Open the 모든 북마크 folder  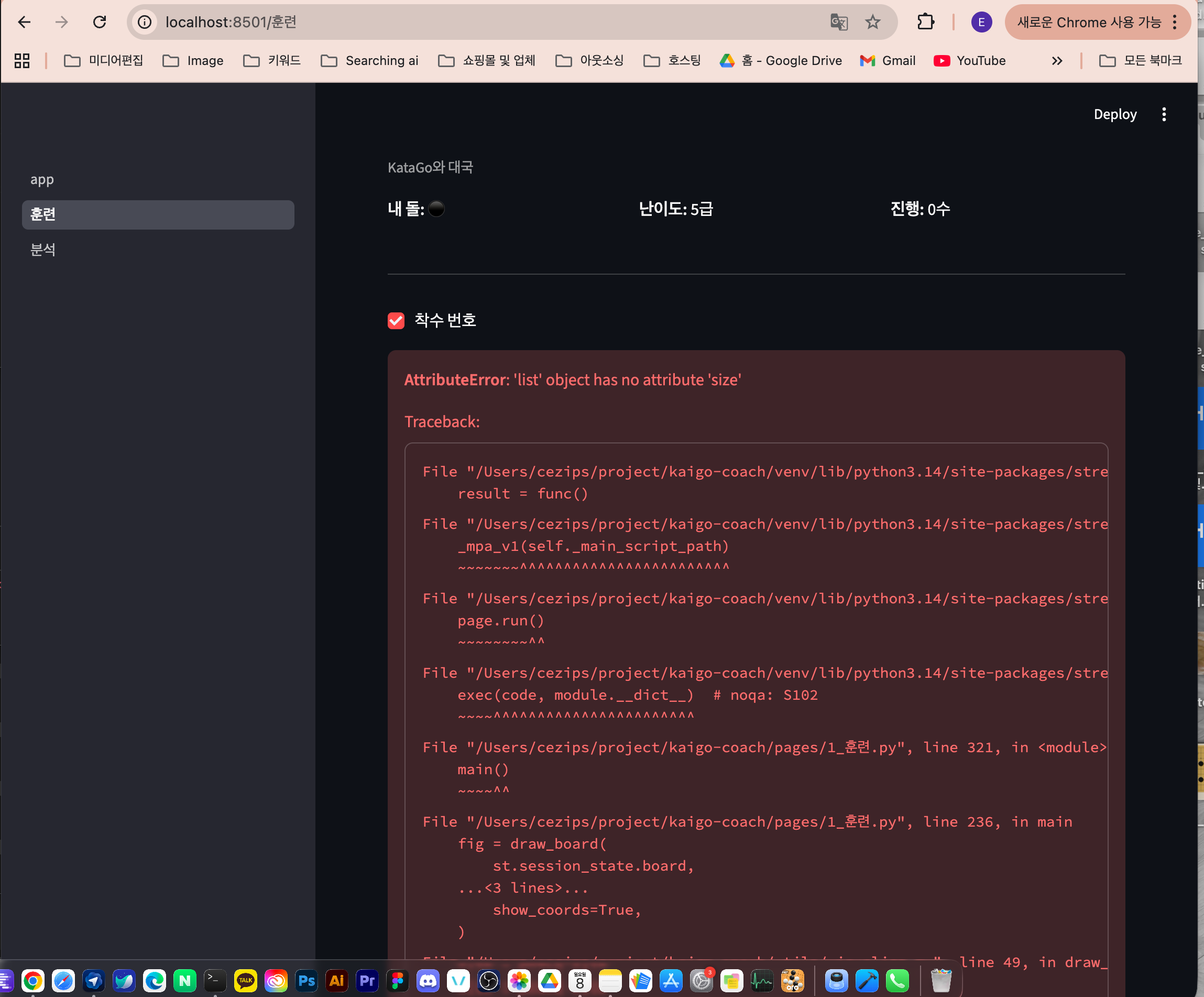pyautogui.click(x=1141, y=61)
